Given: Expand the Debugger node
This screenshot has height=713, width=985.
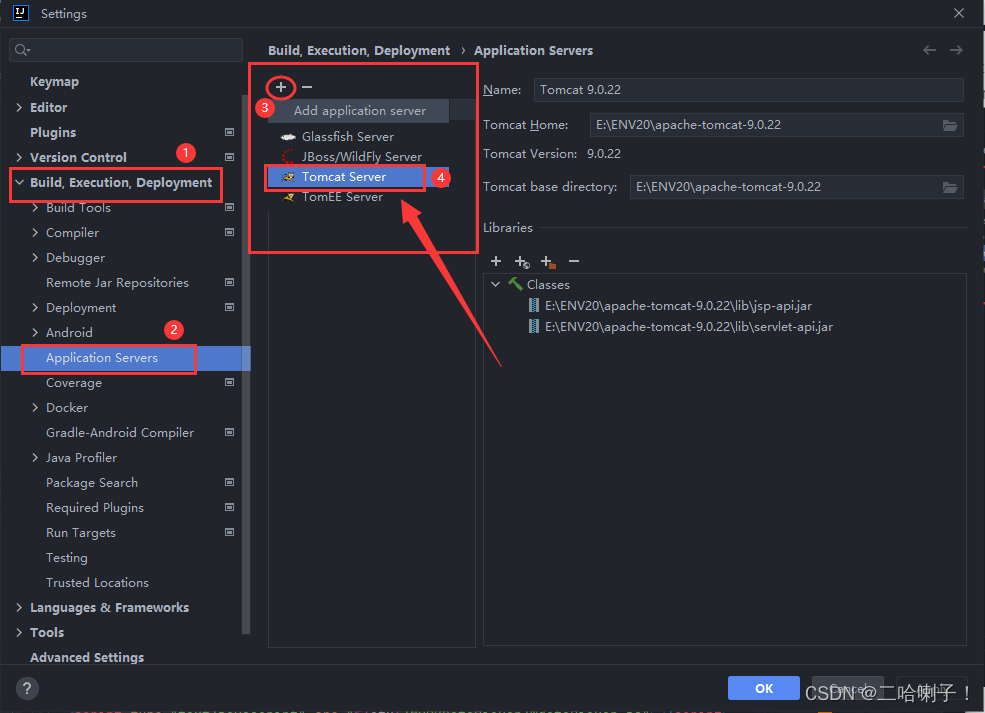Looking at the screenshot, I should [35, 258].
